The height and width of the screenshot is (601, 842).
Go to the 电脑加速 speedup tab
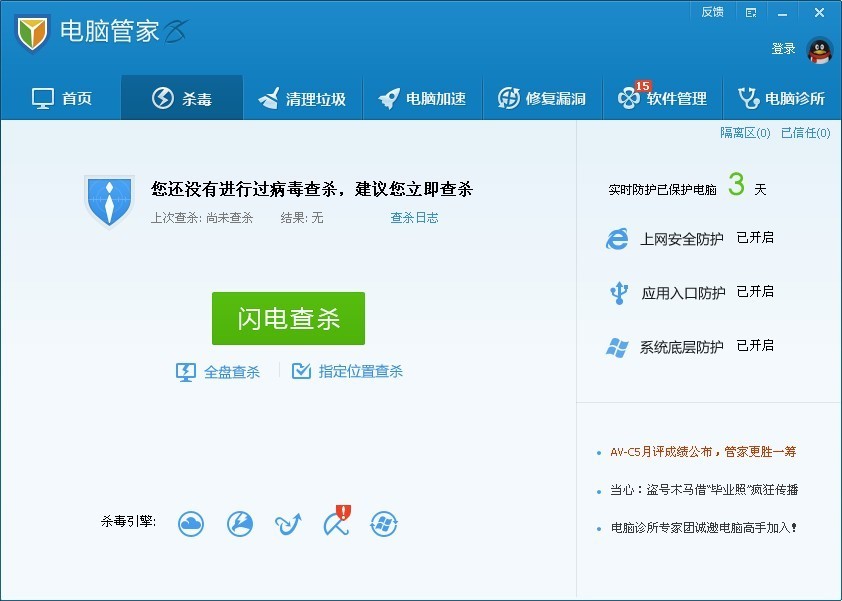[x=423, y=98]
